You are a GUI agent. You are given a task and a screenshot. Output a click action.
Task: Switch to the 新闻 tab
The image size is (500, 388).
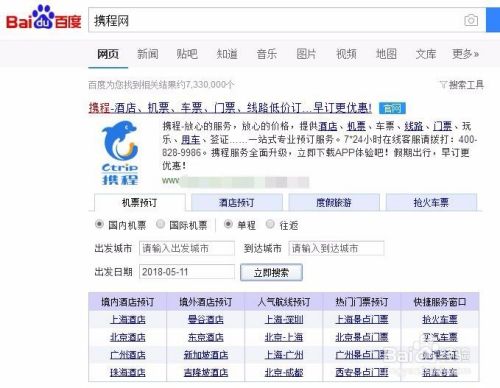tap(148, 54)
